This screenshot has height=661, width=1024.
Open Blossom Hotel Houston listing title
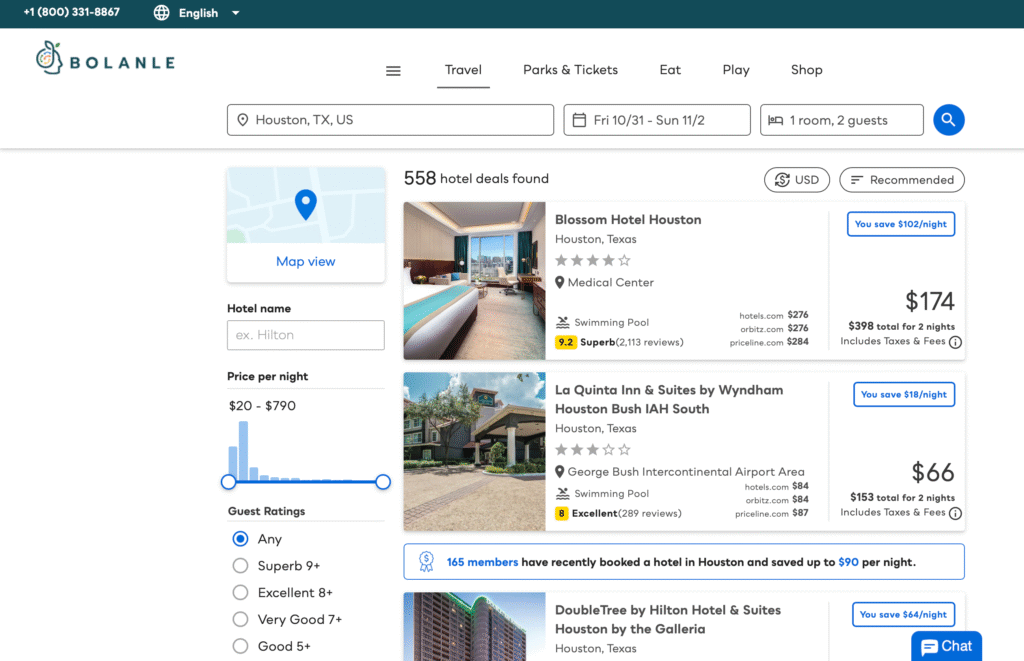click(x=628, y=219)
